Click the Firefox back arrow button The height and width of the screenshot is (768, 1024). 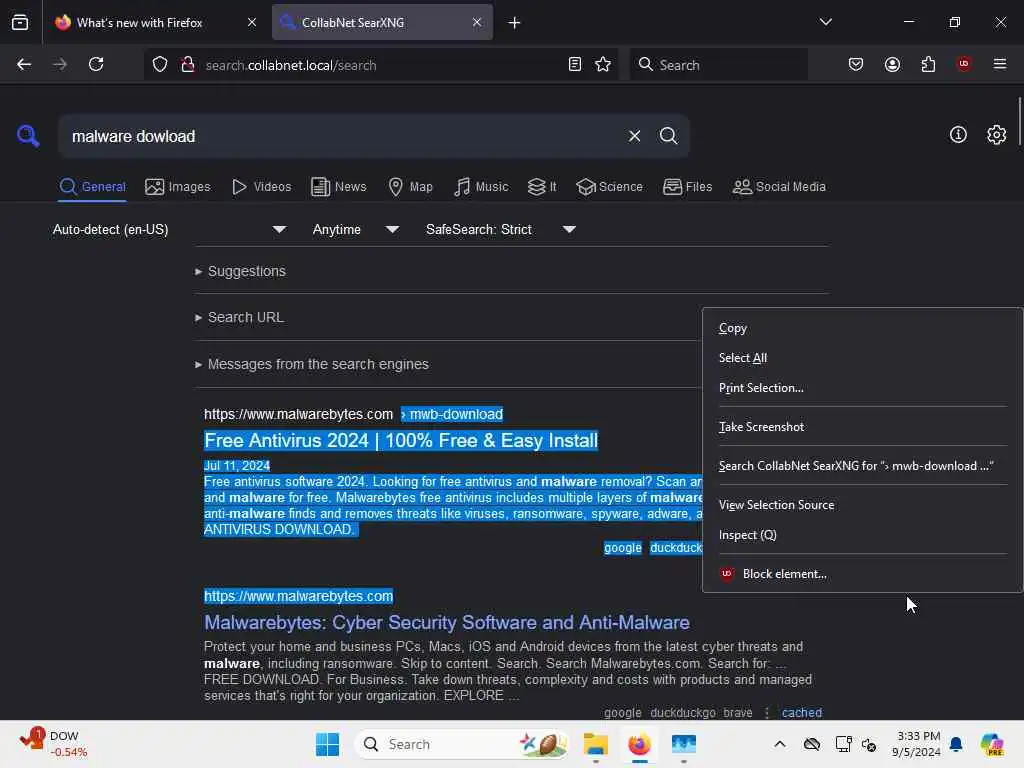[x=24, y=64]
